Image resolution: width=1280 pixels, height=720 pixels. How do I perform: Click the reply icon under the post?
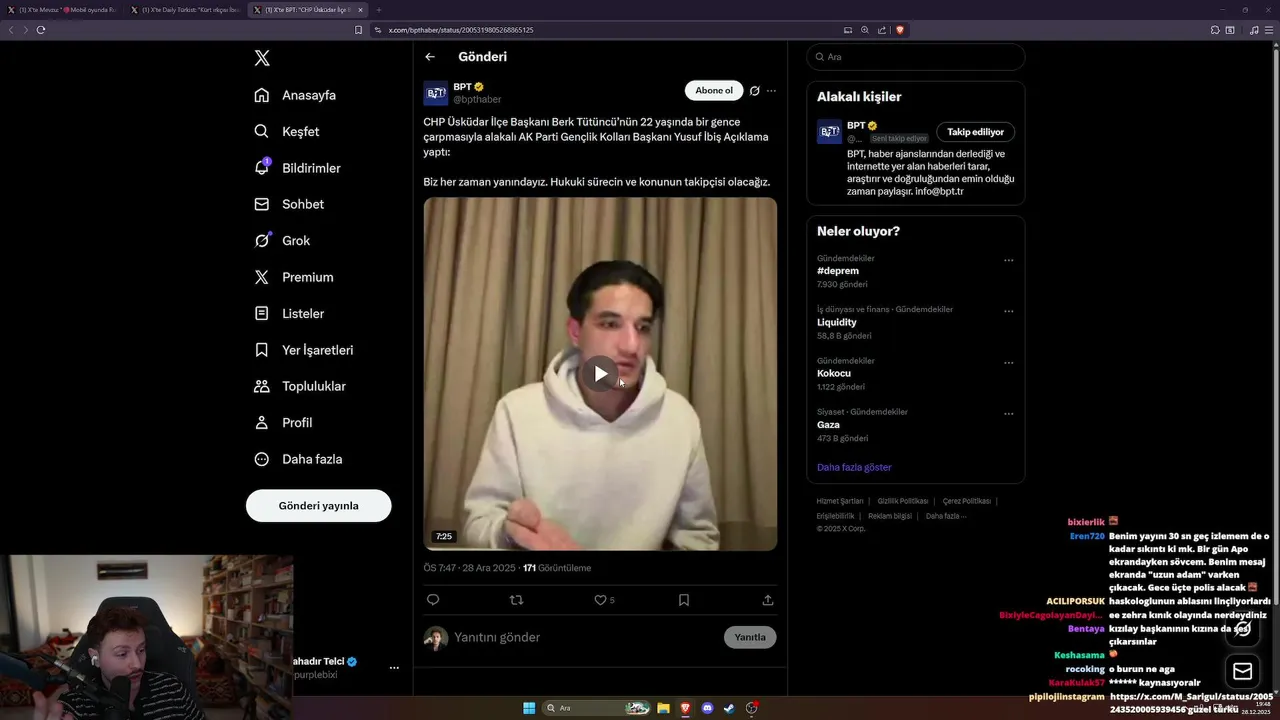tap(433, 600)
